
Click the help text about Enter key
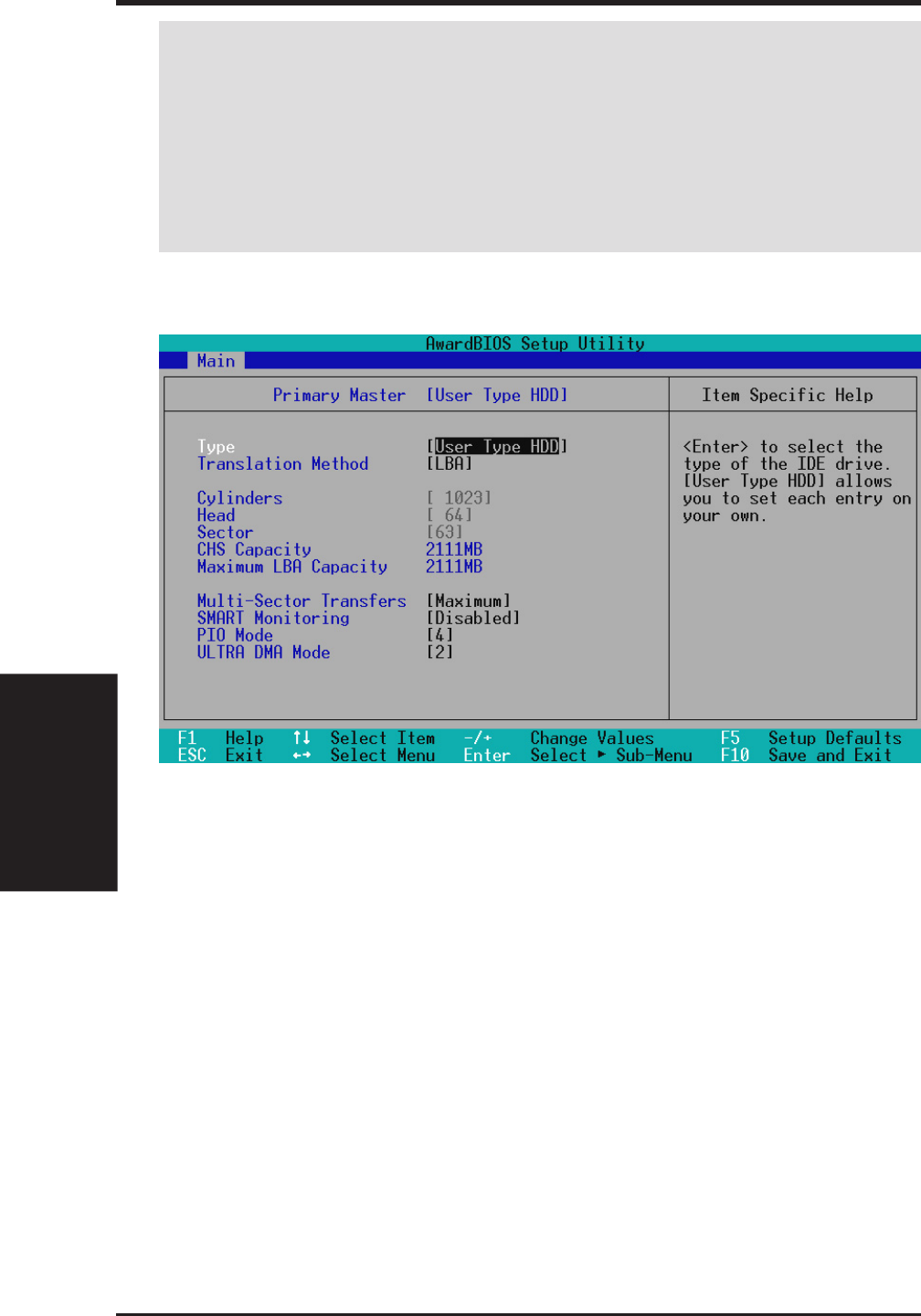pyautogui.click(x=797, y=482)
